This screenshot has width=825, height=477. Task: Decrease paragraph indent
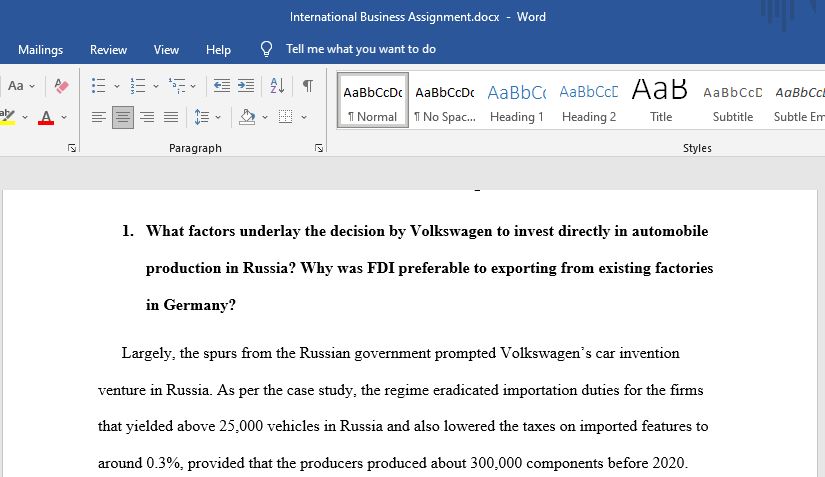(x=222, y=85)
